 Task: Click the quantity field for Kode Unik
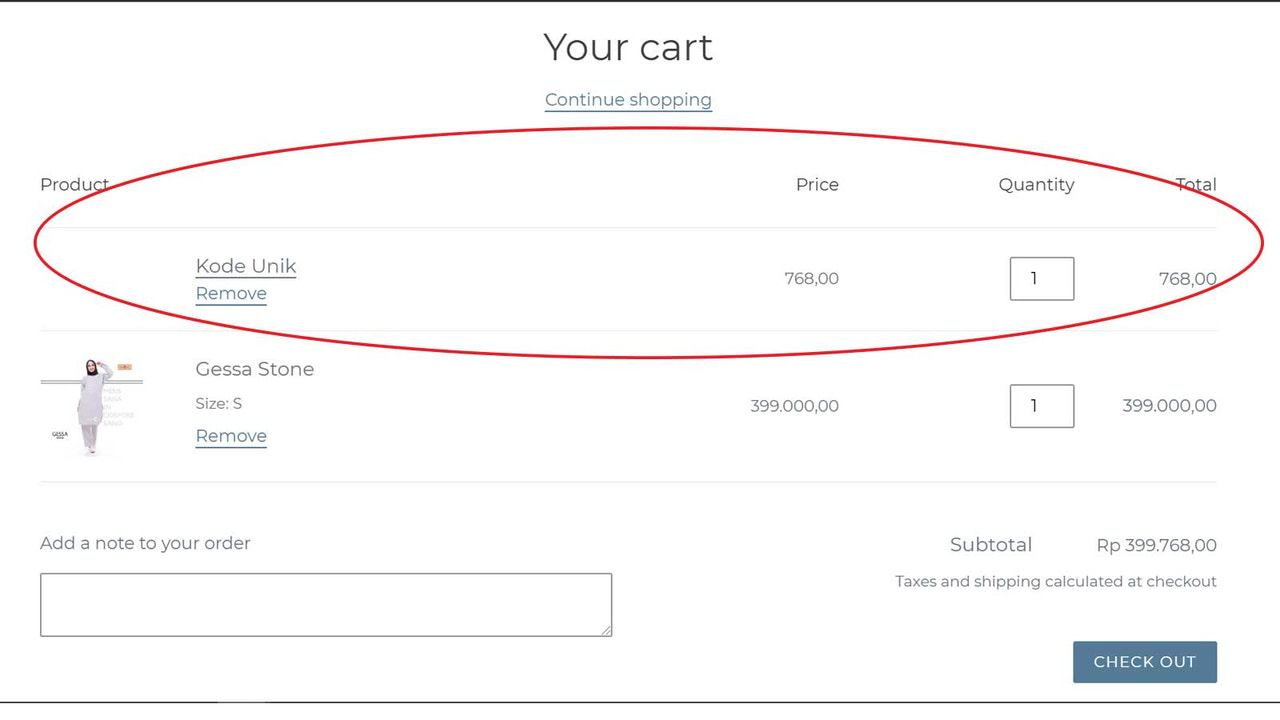[1042, 278]
